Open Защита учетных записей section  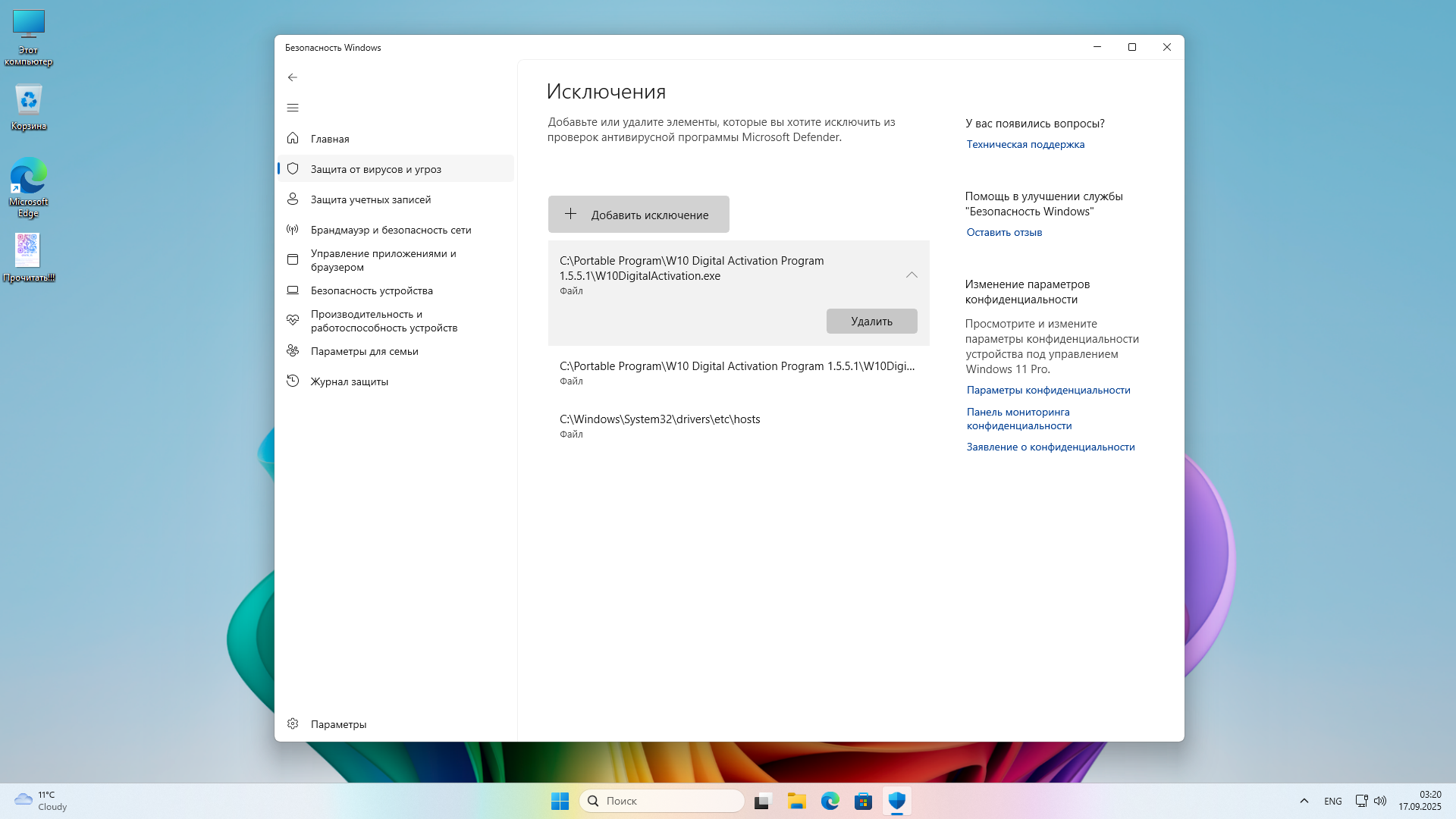(396, 199)
